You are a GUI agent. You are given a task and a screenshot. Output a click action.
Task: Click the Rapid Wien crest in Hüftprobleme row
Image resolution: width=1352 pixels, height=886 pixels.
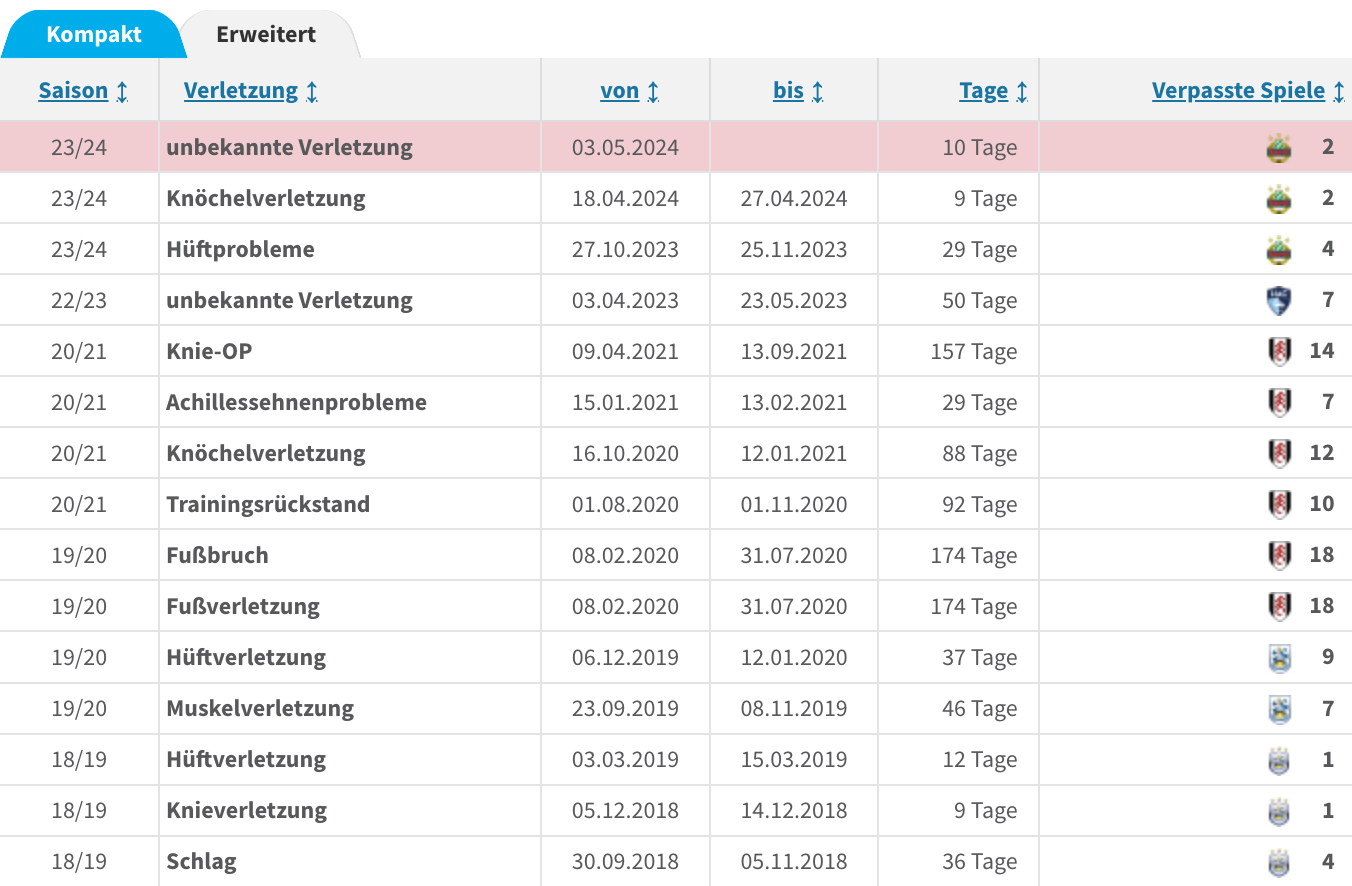coord(1278,250)
